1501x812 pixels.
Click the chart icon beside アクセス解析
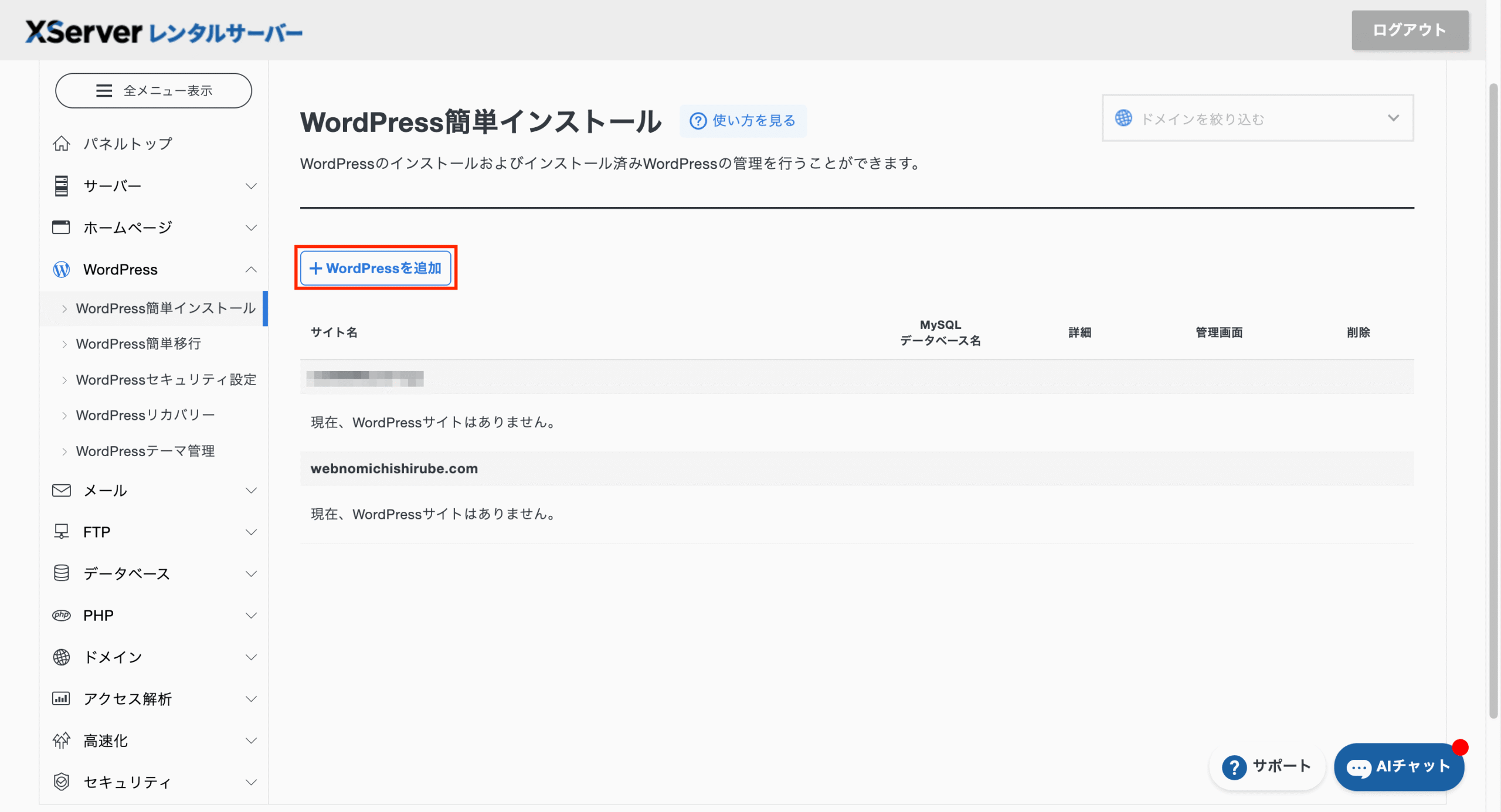tap(61, 699)
